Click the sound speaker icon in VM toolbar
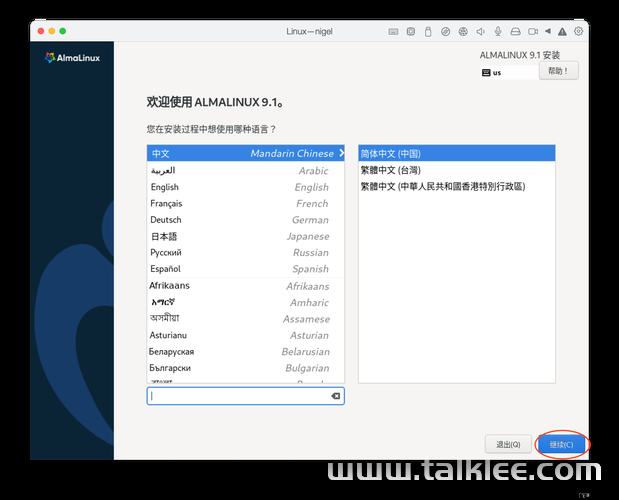The height and width of the screenshot is (500, 619). (480, 32)
